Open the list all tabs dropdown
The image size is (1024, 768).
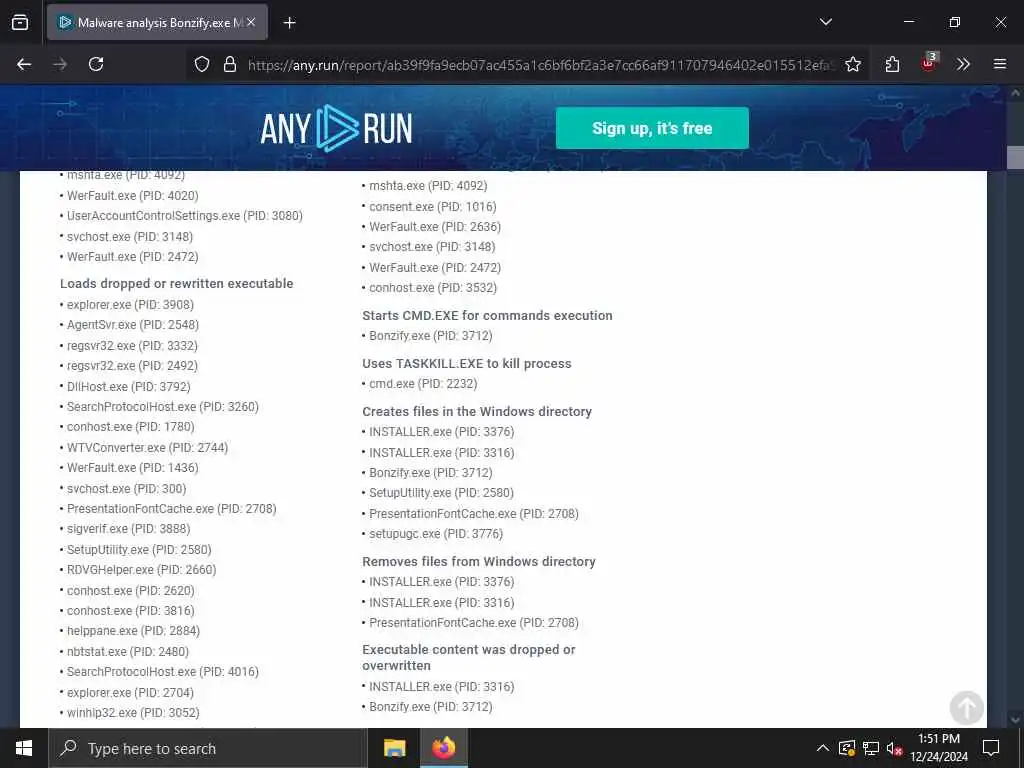[x=825, y=22]
